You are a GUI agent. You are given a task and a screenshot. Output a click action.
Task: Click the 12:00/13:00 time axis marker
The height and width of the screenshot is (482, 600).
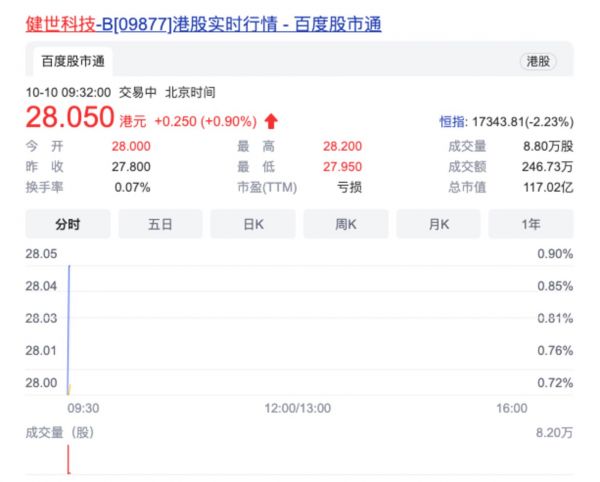pyautogui.click(x=298, y=408)
